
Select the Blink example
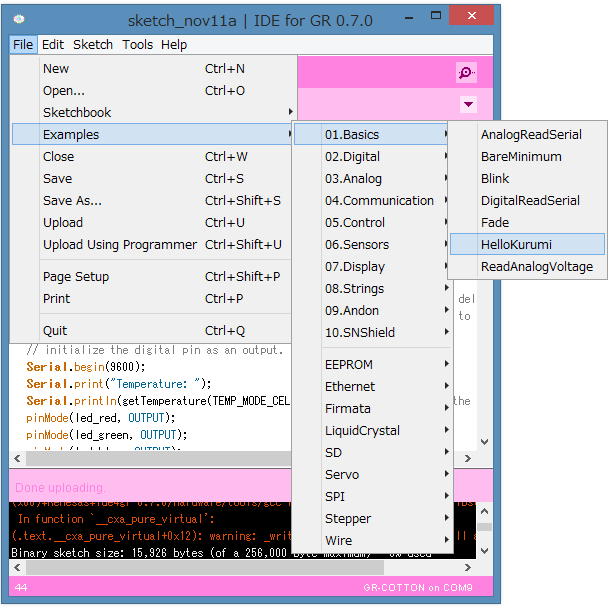495,178
